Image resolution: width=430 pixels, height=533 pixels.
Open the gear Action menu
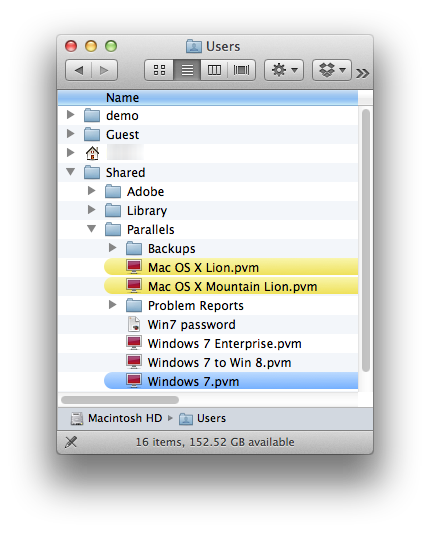click(x=284, y=70)
